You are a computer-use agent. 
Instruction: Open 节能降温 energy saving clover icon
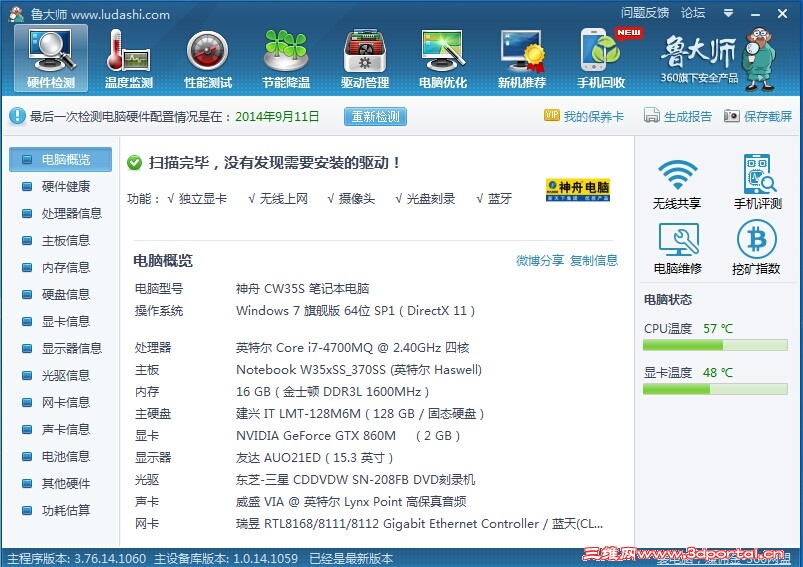[x=286, y=58]
